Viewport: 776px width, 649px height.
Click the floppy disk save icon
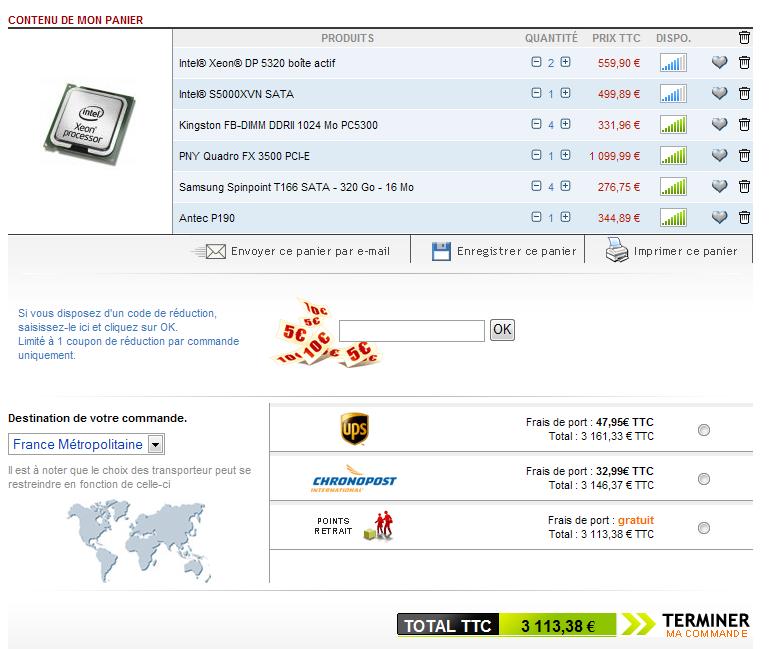[x=441, y=251]
